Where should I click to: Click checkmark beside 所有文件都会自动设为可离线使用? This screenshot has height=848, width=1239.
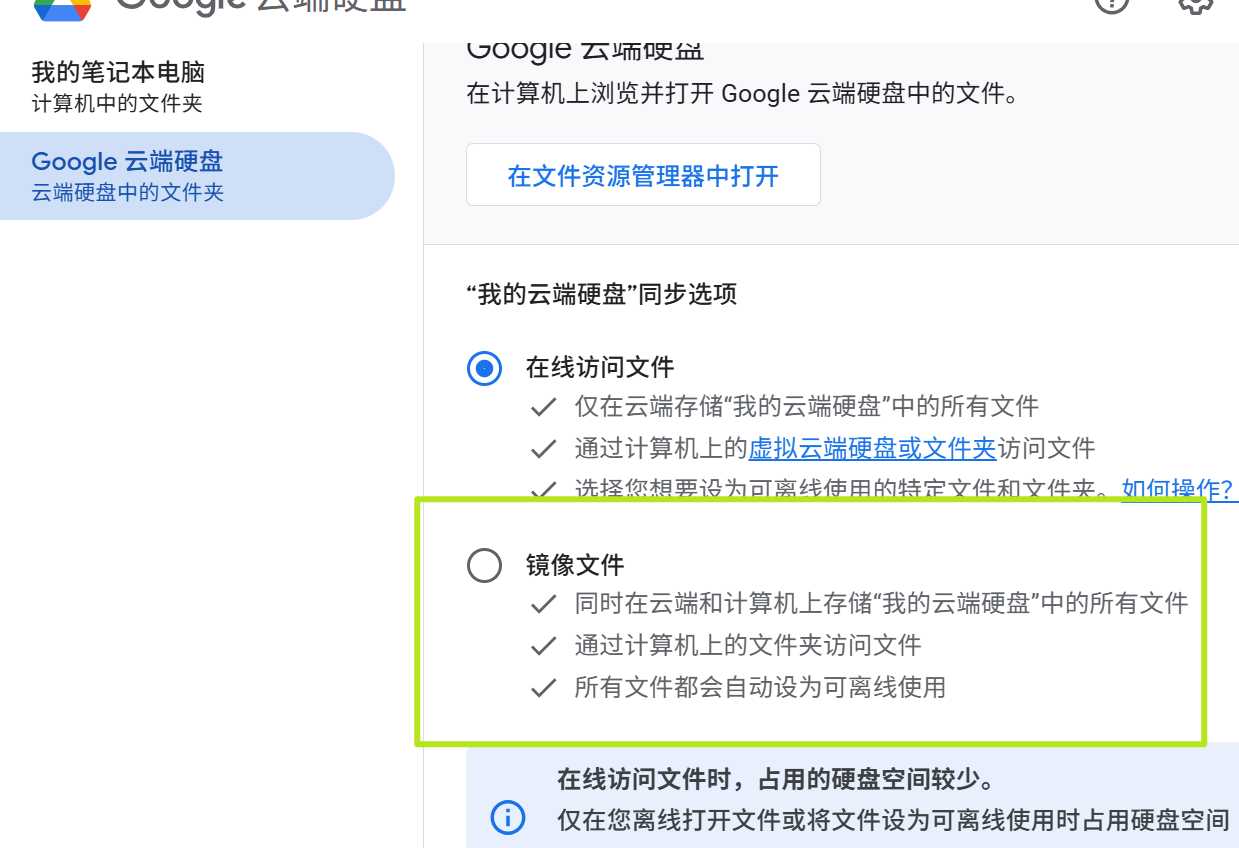tap(543, 688)
